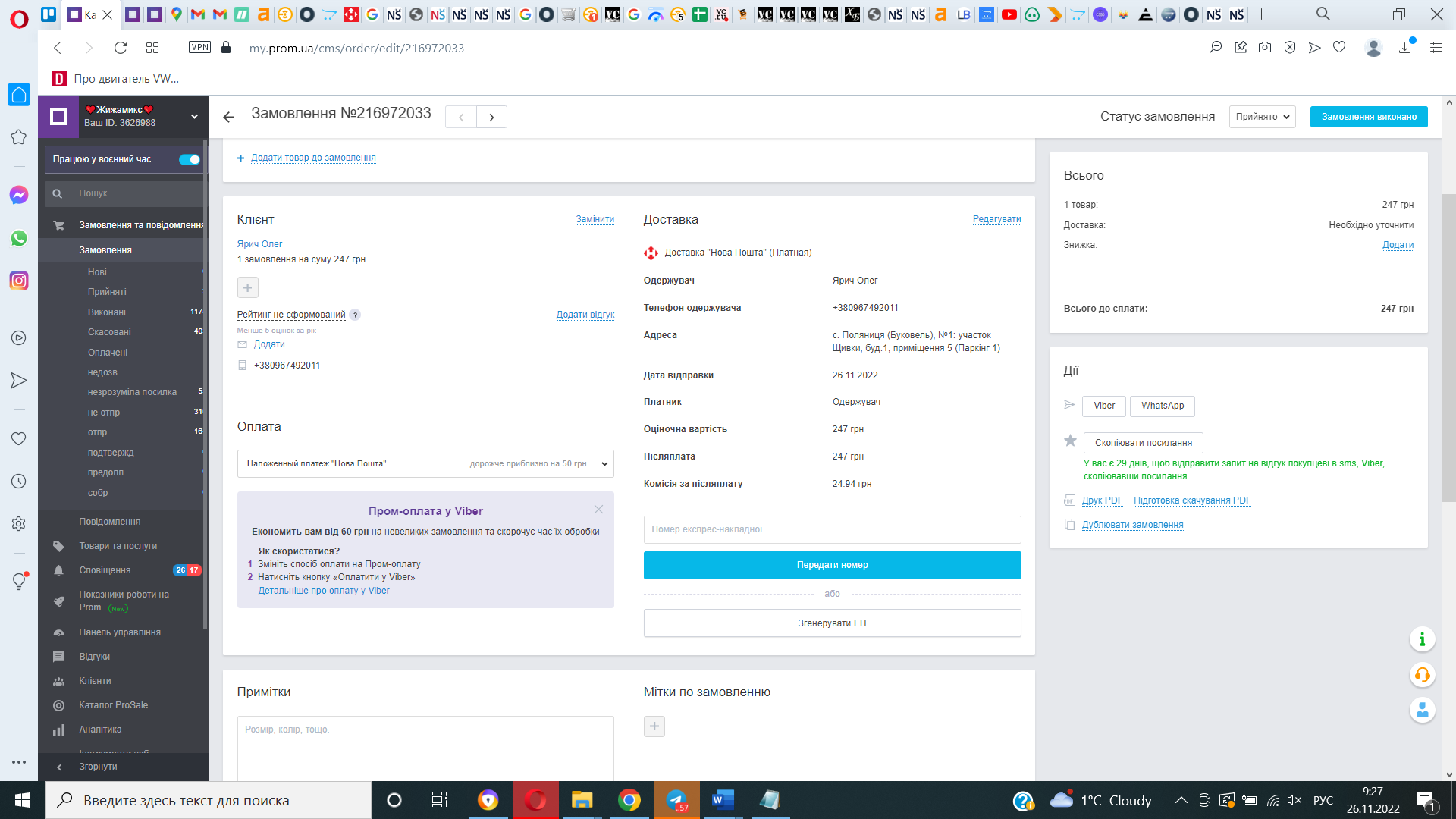The width and height of the screenshot is (1456, 819).
Task: Open Chrome from Windows taskbar
Action: point(629,800)
